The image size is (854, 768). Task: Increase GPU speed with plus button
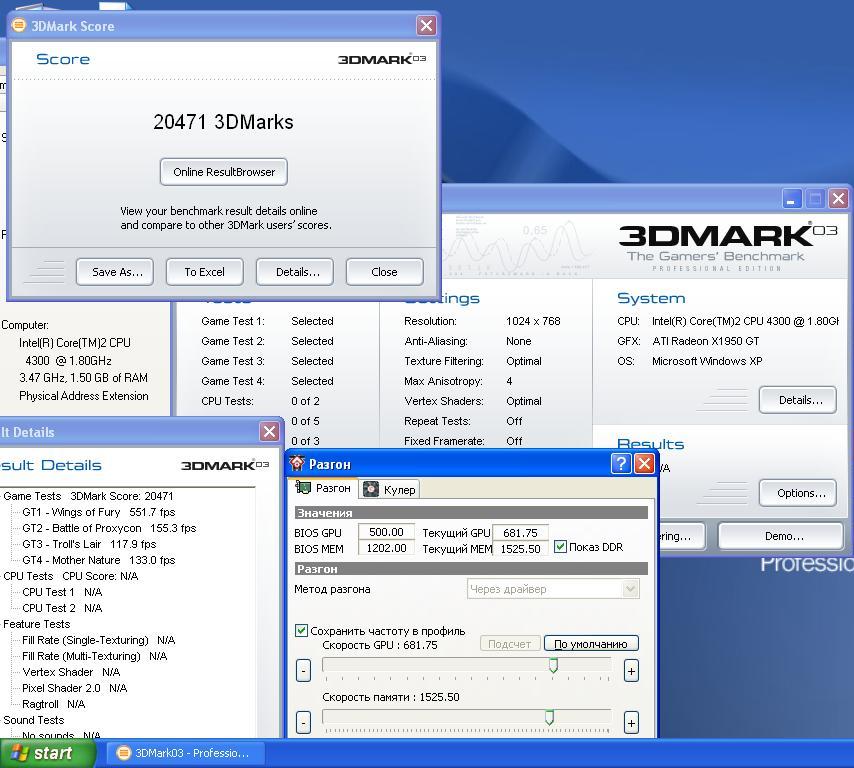[x=631, y=671]
